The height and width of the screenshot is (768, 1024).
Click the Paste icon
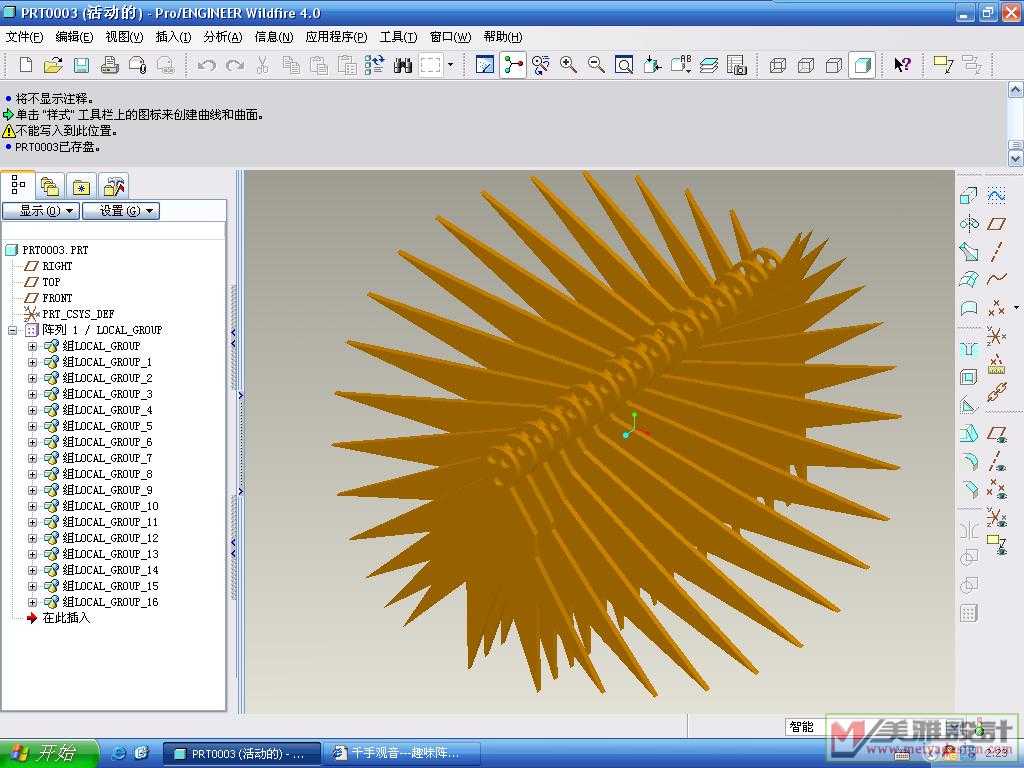tap(319, 65)
